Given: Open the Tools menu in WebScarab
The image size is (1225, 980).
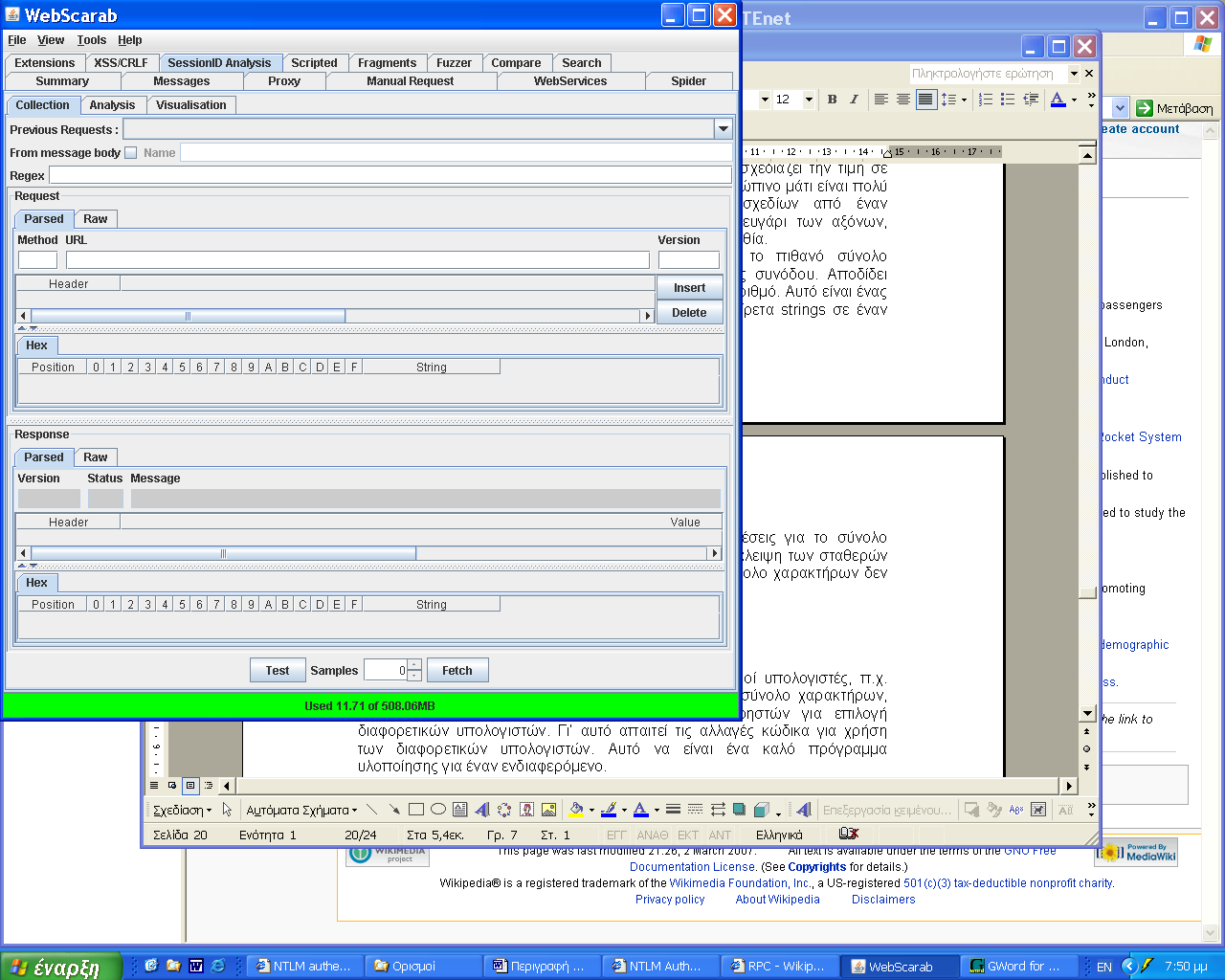Looking at the screenshot, I should (92, 40).
